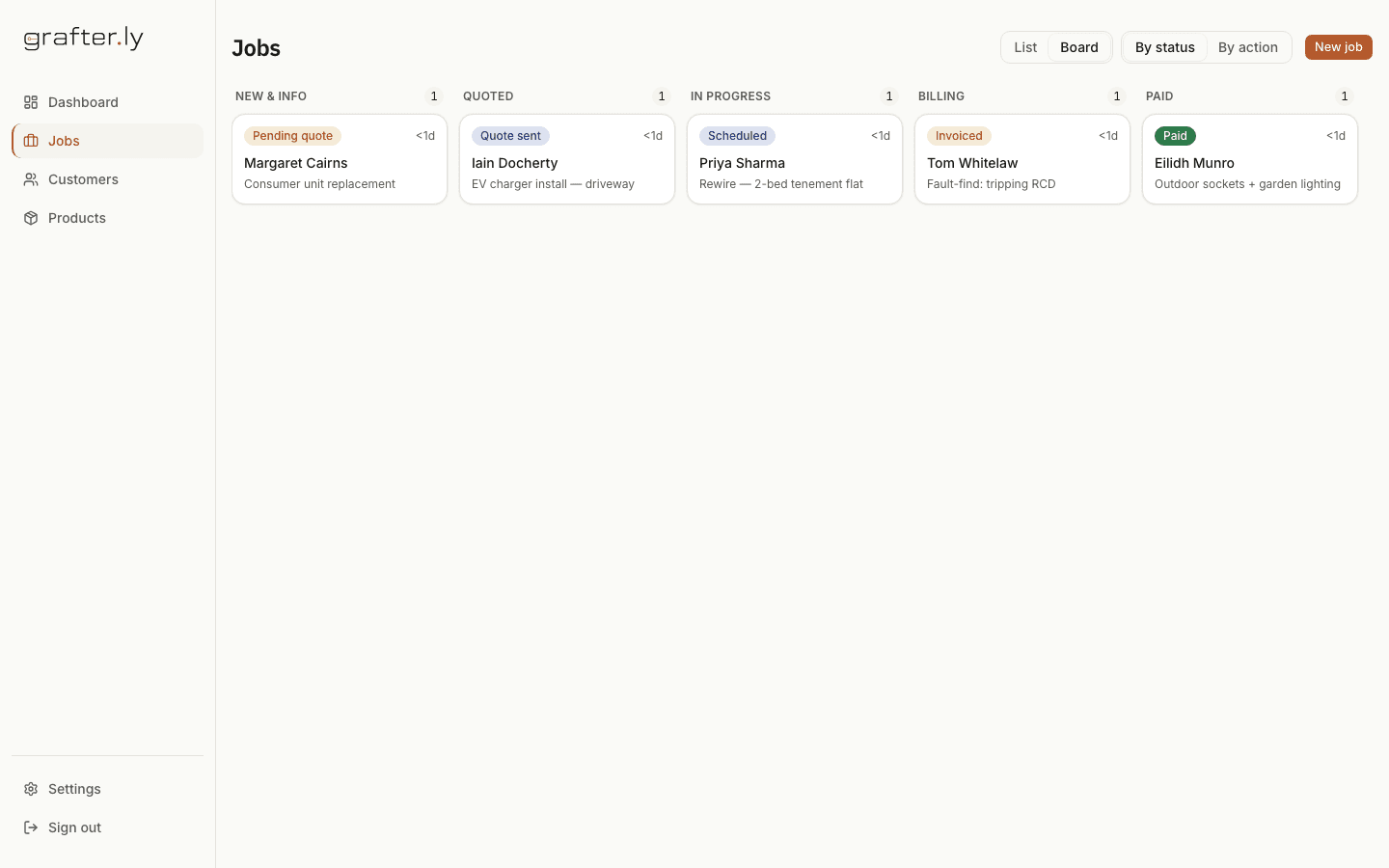Click the Settings gear icon
The image size is (1389, 868).
pos(31,789)
